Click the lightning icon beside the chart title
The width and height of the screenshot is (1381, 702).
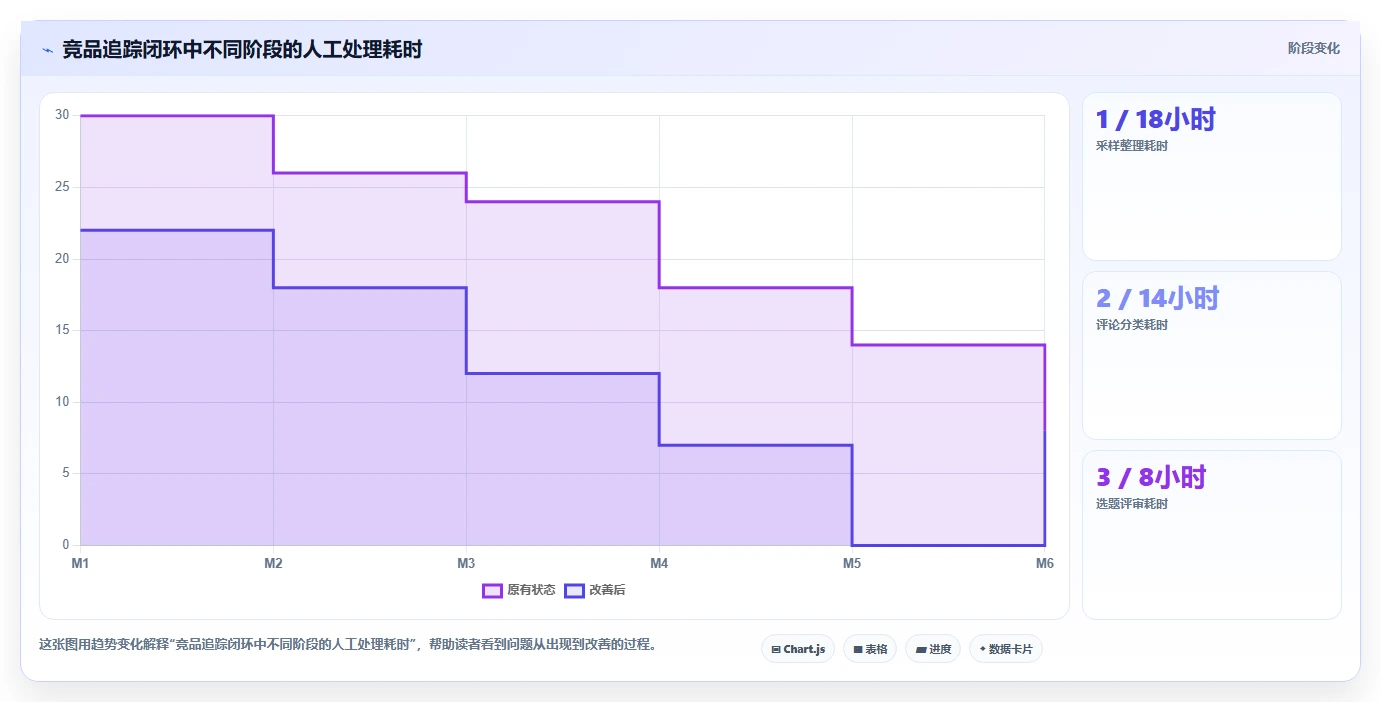[47, 49]
